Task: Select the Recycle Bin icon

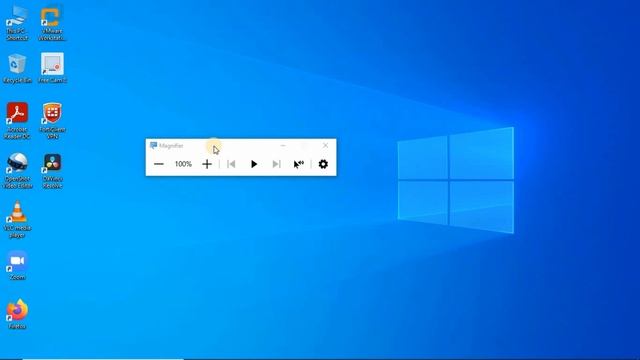Action: tap(17, 68)
